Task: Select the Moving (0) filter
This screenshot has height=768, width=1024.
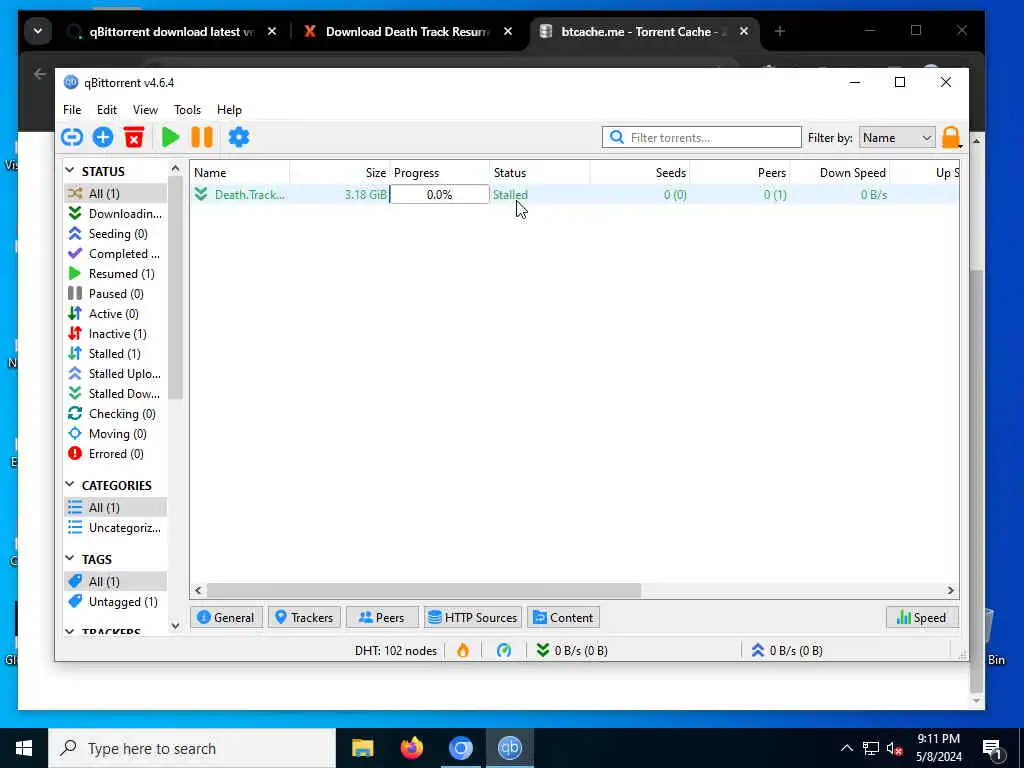Action: (116, 434)
